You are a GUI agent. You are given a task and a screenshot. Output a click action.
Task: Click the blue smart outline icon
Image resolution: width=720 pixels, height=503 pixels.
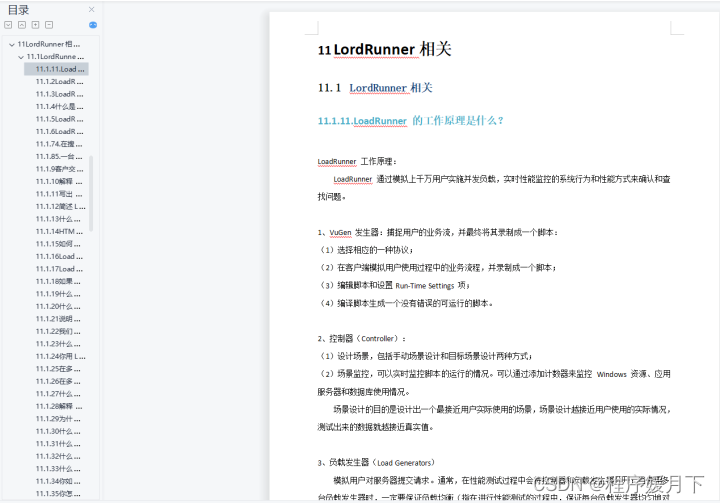93,25
